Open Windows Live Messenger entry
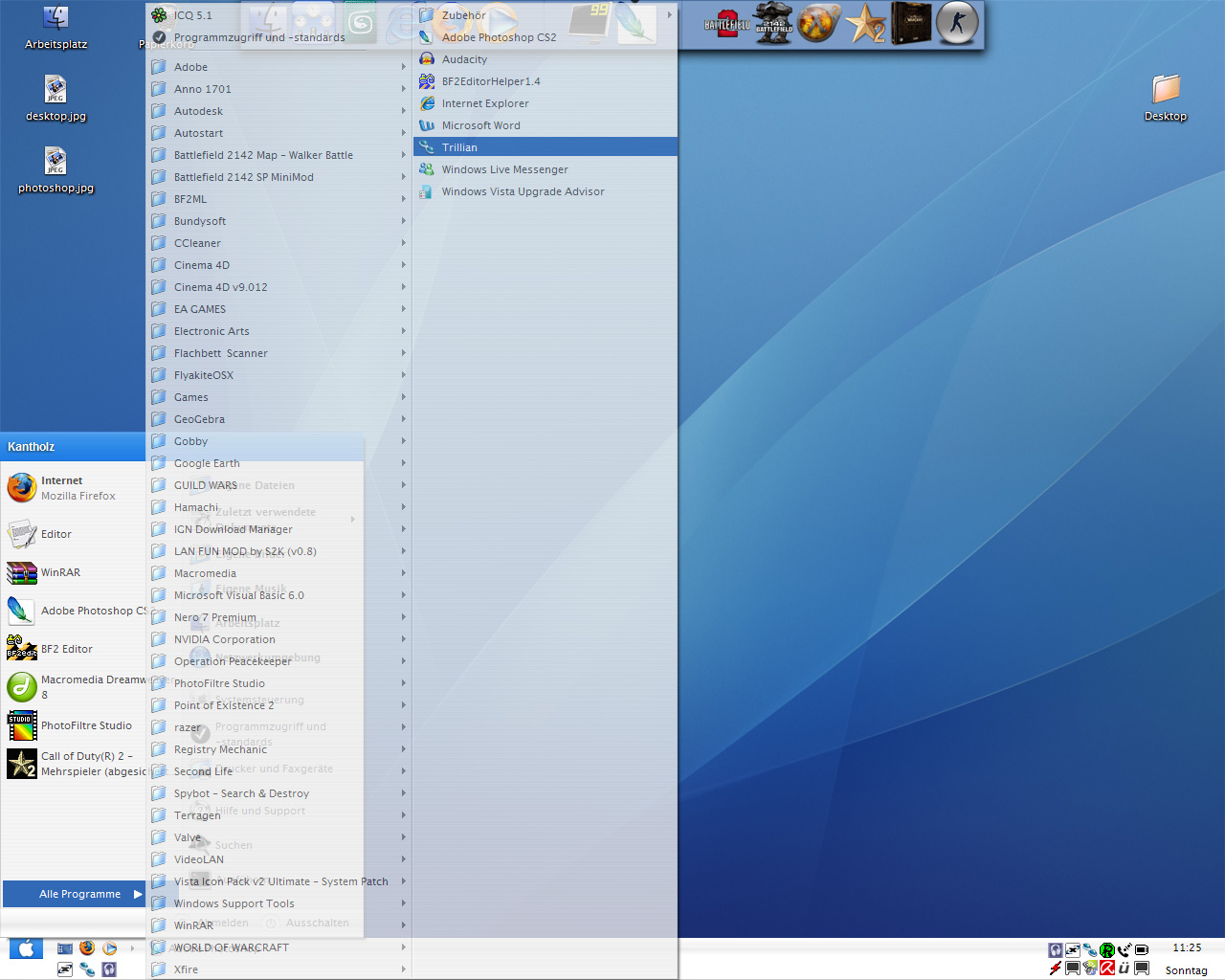This screenshot has width=1225, height=980. (x=546, y=169)
